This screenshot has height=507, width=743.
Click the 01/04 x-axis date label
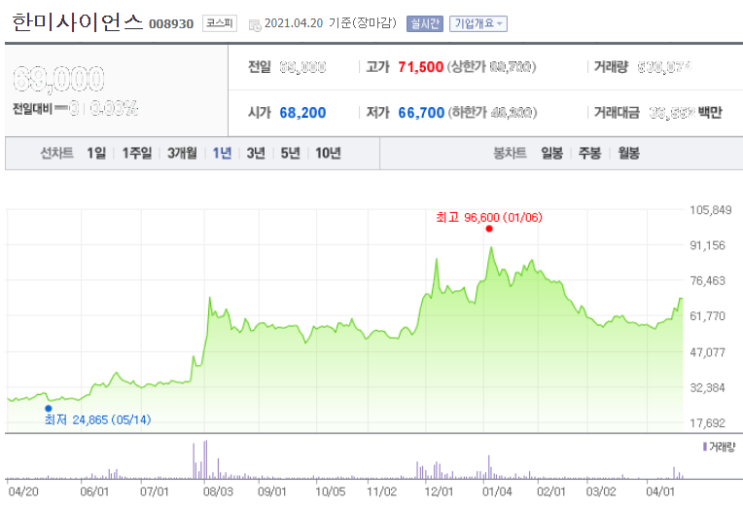pyautogui.click(x=497, y=492)
